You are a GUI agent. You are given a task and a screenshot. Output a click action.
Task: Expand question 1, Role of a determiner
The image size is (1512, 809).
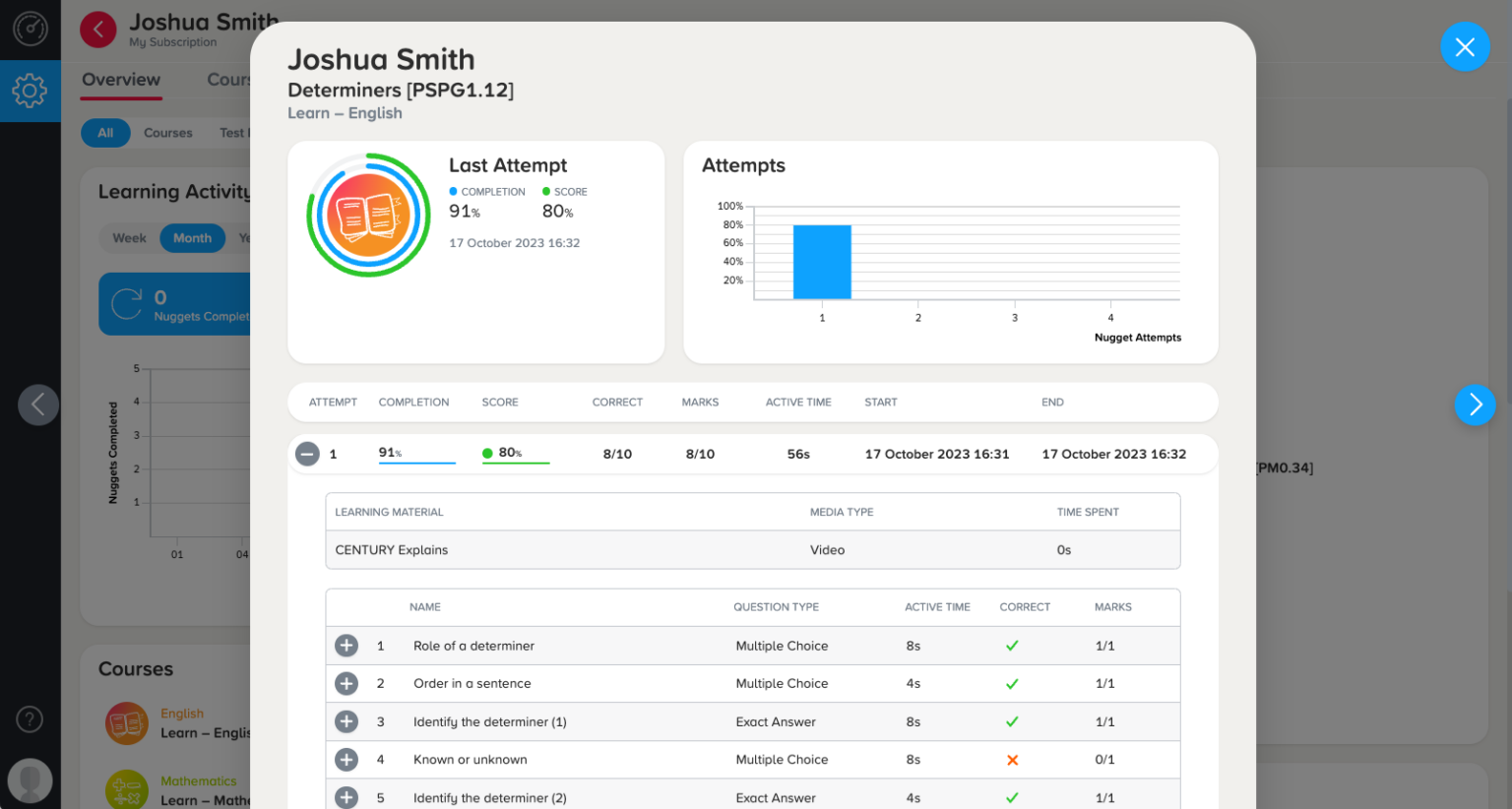tap(346, 646)
